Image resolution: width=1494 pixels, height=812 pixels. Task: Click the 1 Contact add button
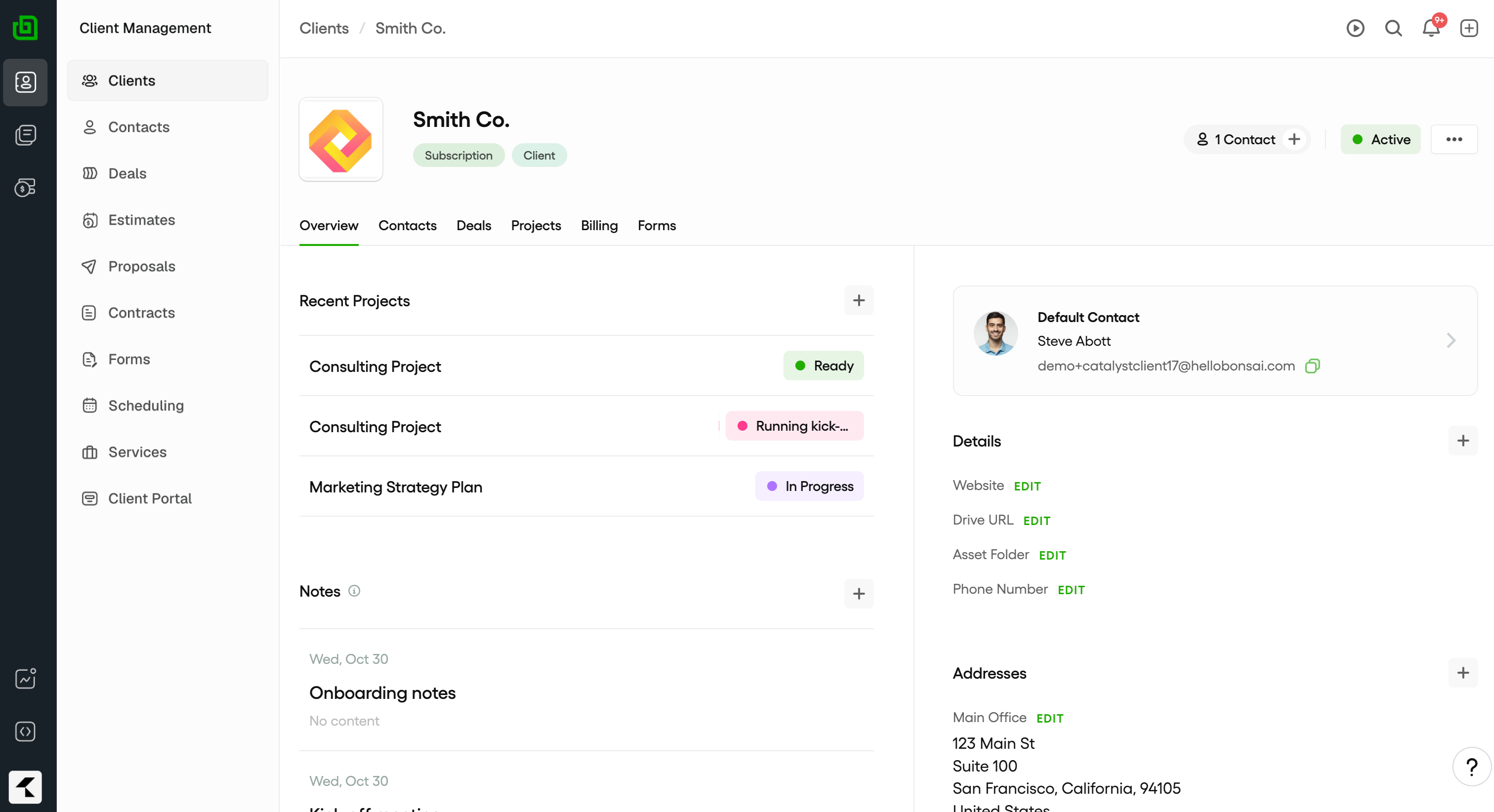coord(1294,139)
